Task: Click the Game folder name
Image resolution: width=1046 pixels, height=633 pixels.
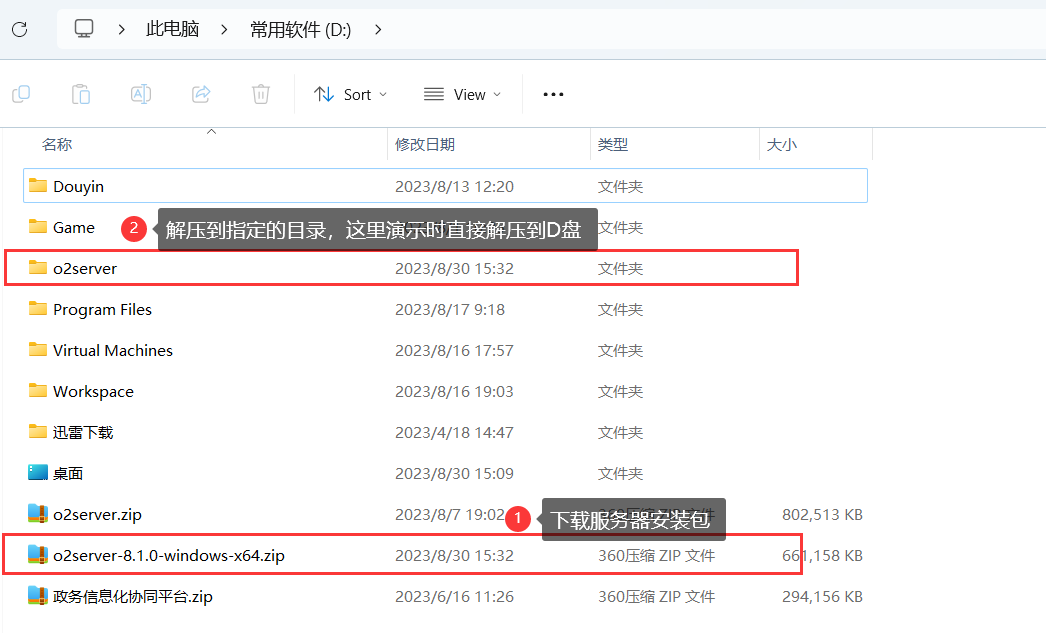Action: (74, 227)
